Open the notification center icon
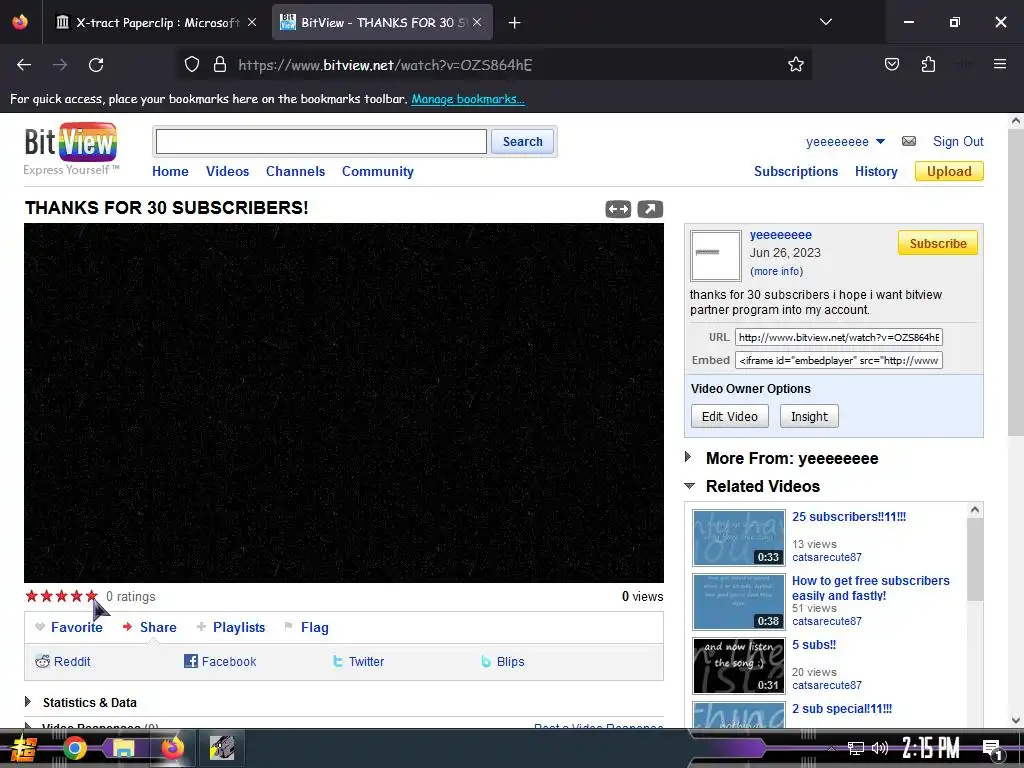The width and height of the screenshot is (1024, 768). [992, 748]
